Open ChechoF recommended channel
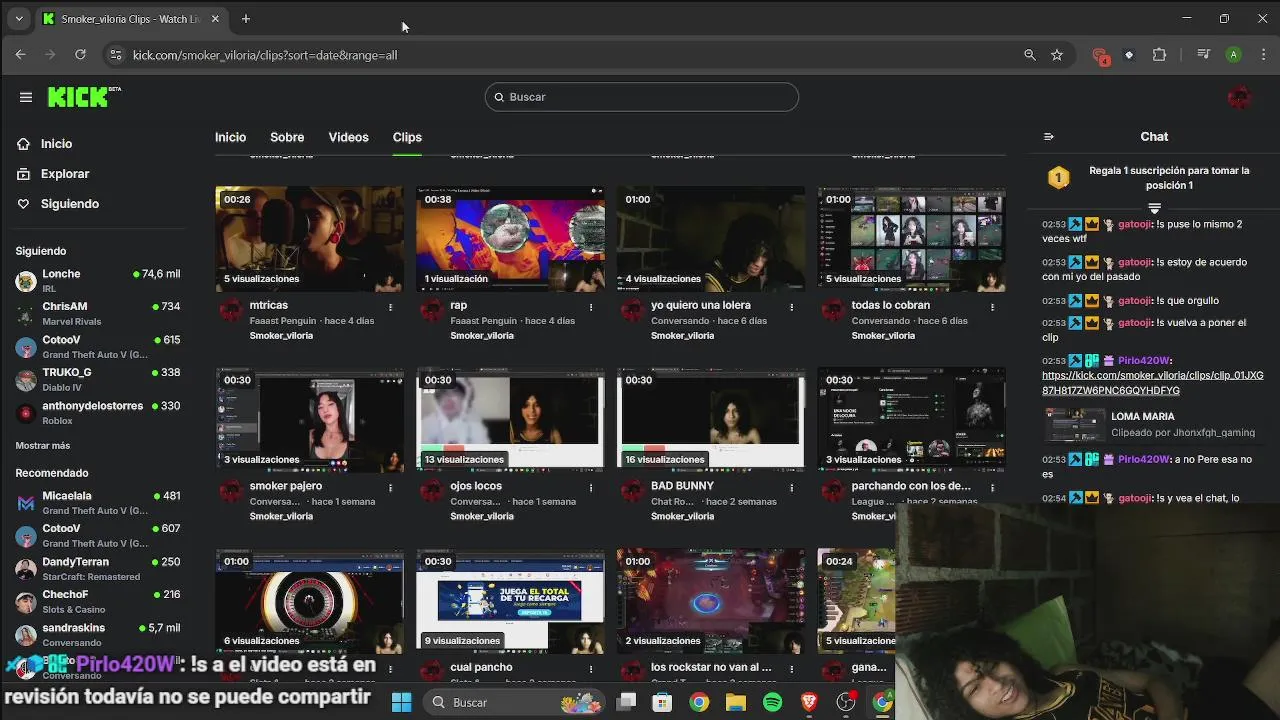Image resolution: width=1280 pixels, height=720 pixels. [97, 601]
